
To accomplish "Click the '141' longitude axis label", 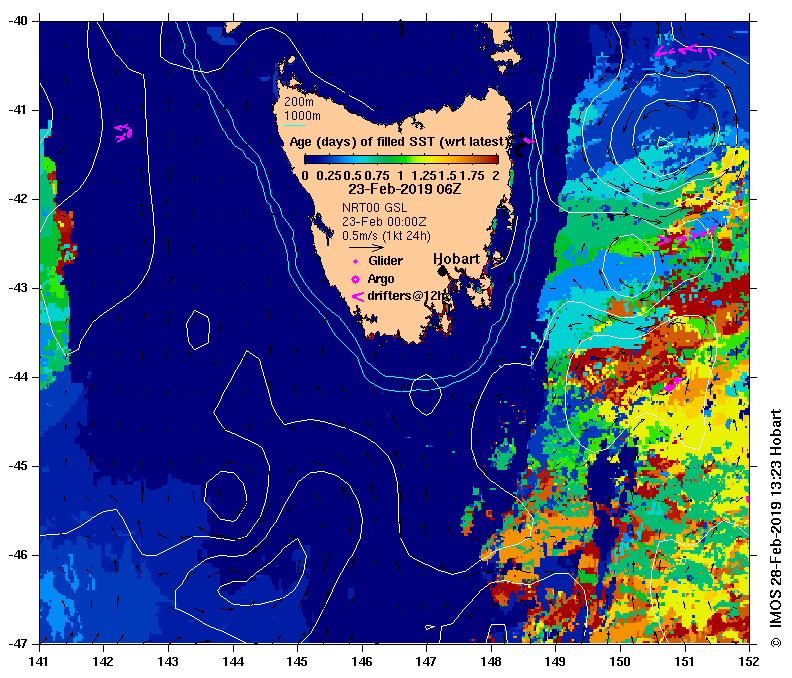I will (x=39, y=661).
